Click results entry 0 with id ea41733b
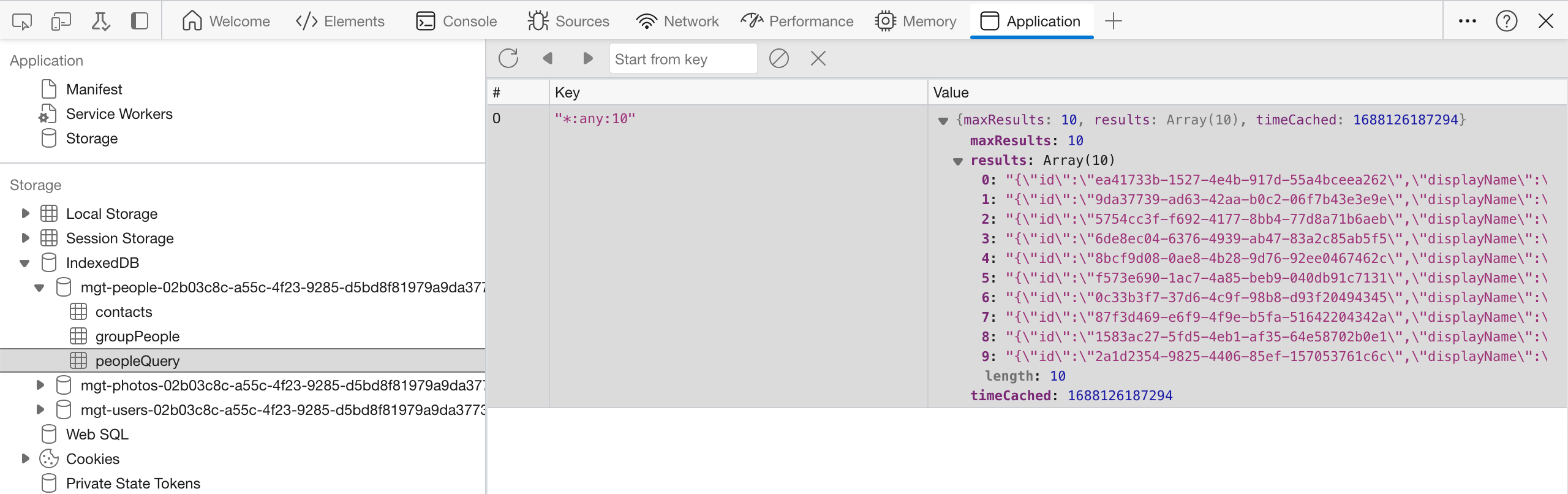1568x494 pixels. point(1264,180)
